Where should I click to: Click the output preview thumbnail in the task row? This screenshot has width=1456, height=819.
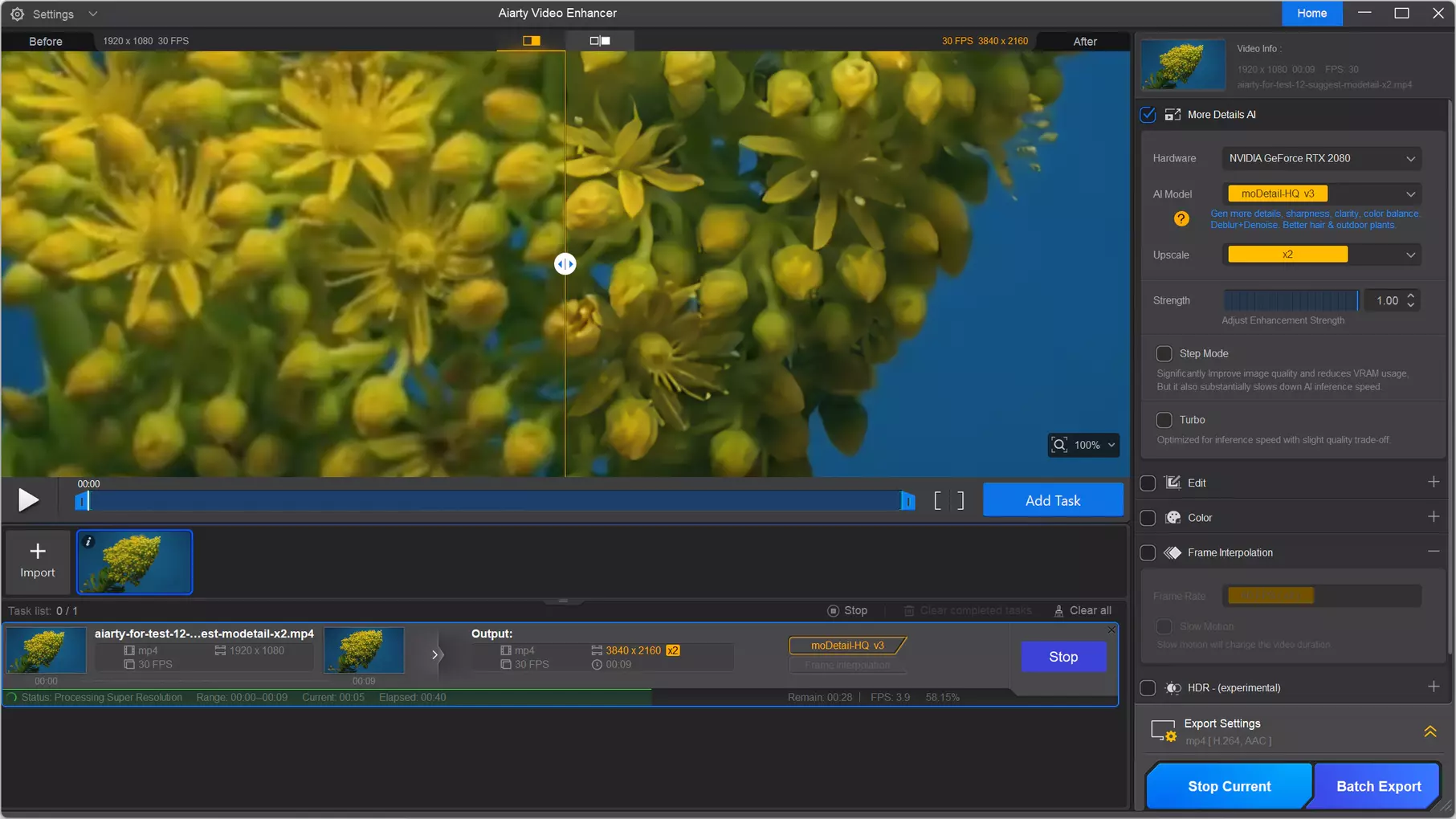click(x=364, y=650)
